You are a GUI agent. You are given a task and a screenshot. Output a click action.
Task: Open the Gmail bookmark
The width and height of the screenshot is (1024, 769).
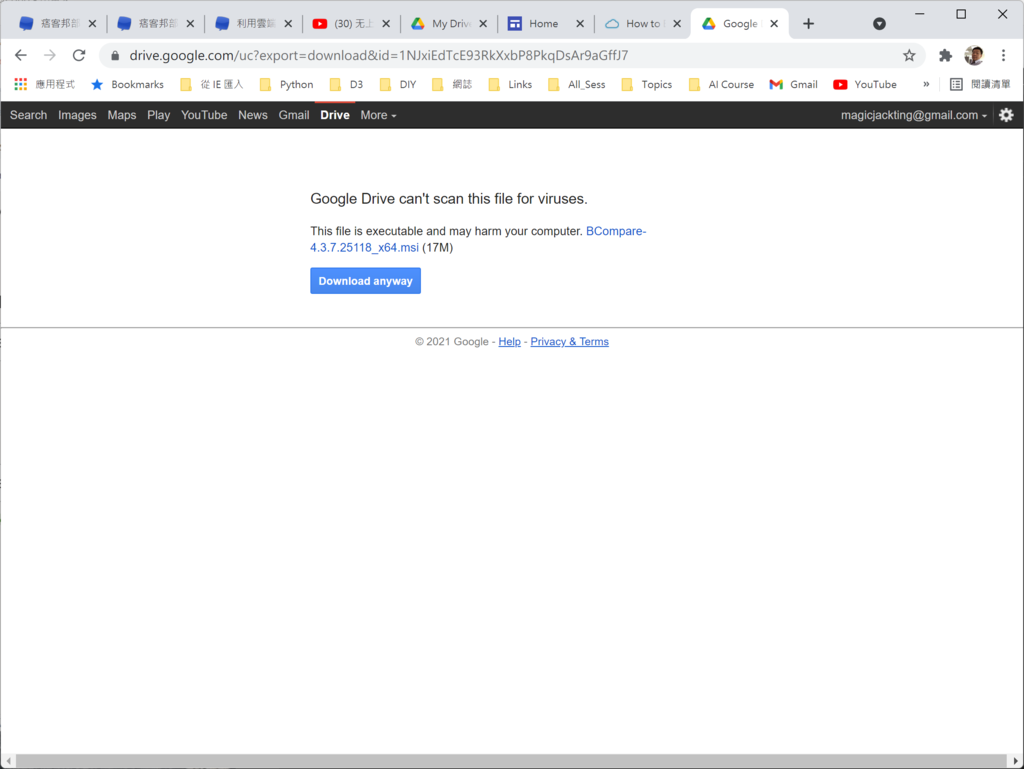click(793, 84)
